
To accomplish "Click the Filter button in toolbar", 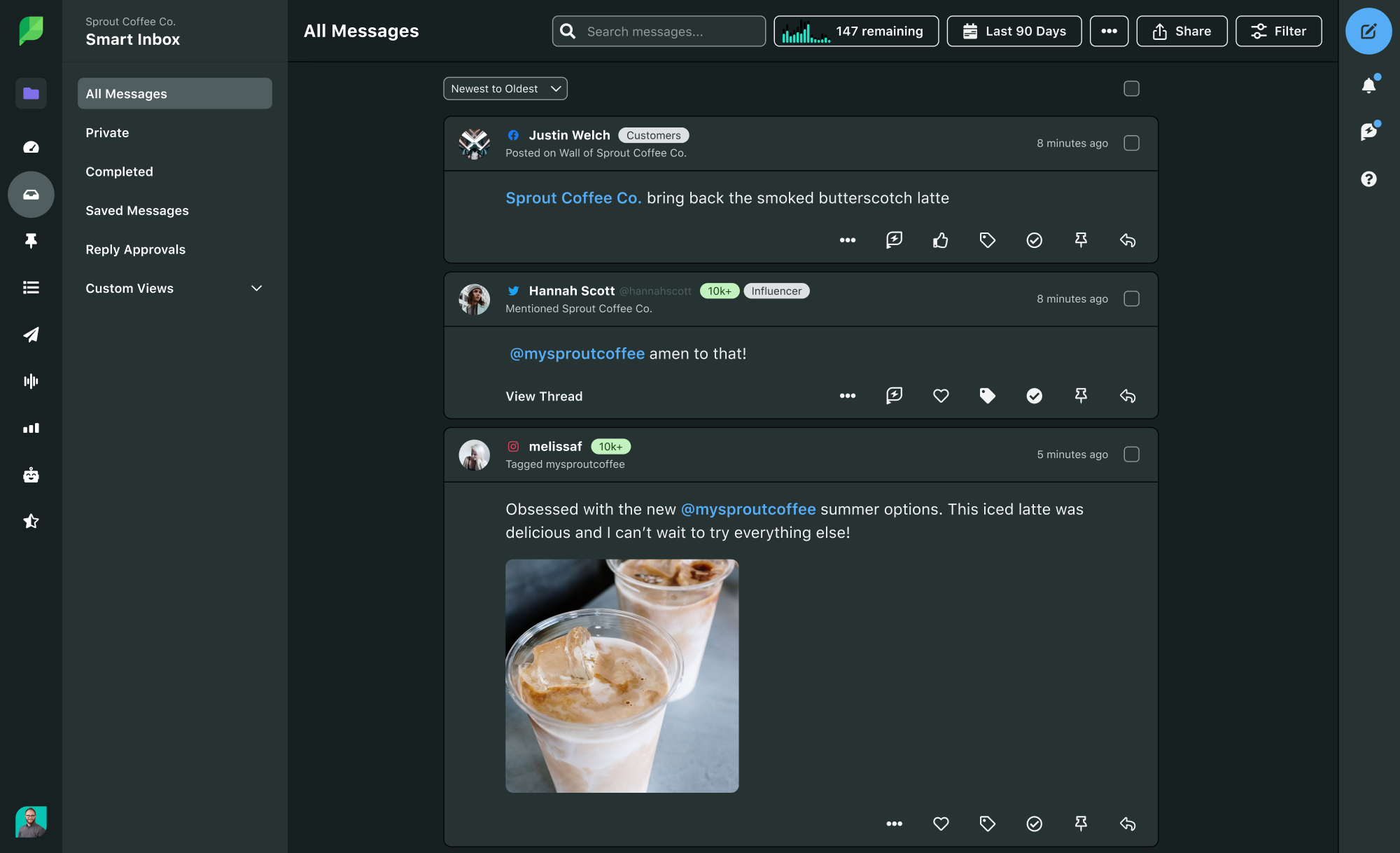I will pyautogui.click(x=1278, y=30).
